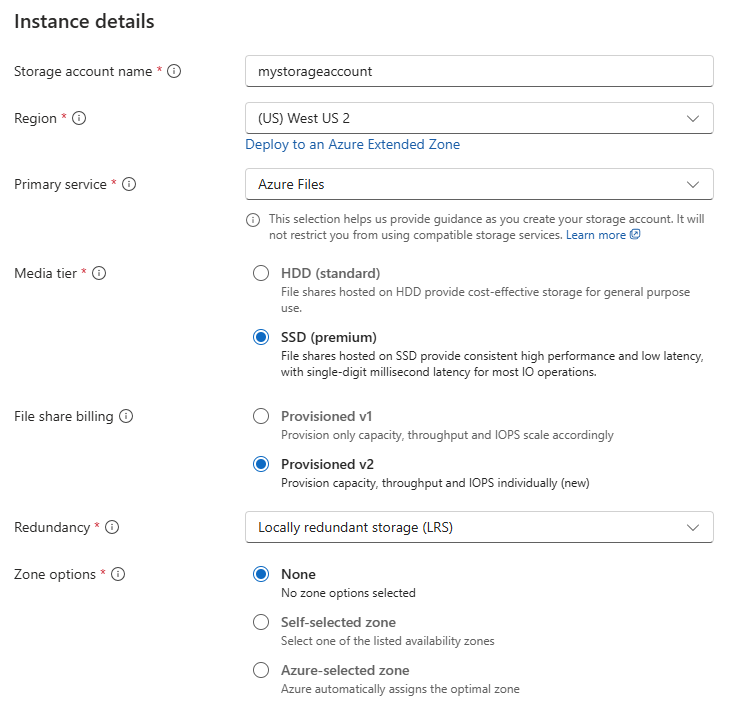The width and height of the screenshot is (730, 710).
Task: Click the Zone options label
Action: click(x=54, y=575)
